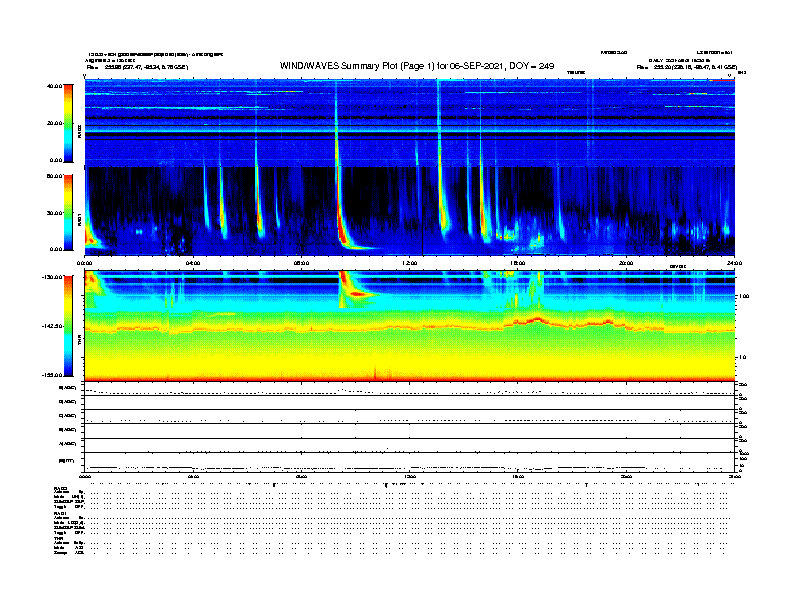792x612 pixels.
Task: Click the 30.00 color scale label
Action: pyautogui.click(x=54, y=213)
